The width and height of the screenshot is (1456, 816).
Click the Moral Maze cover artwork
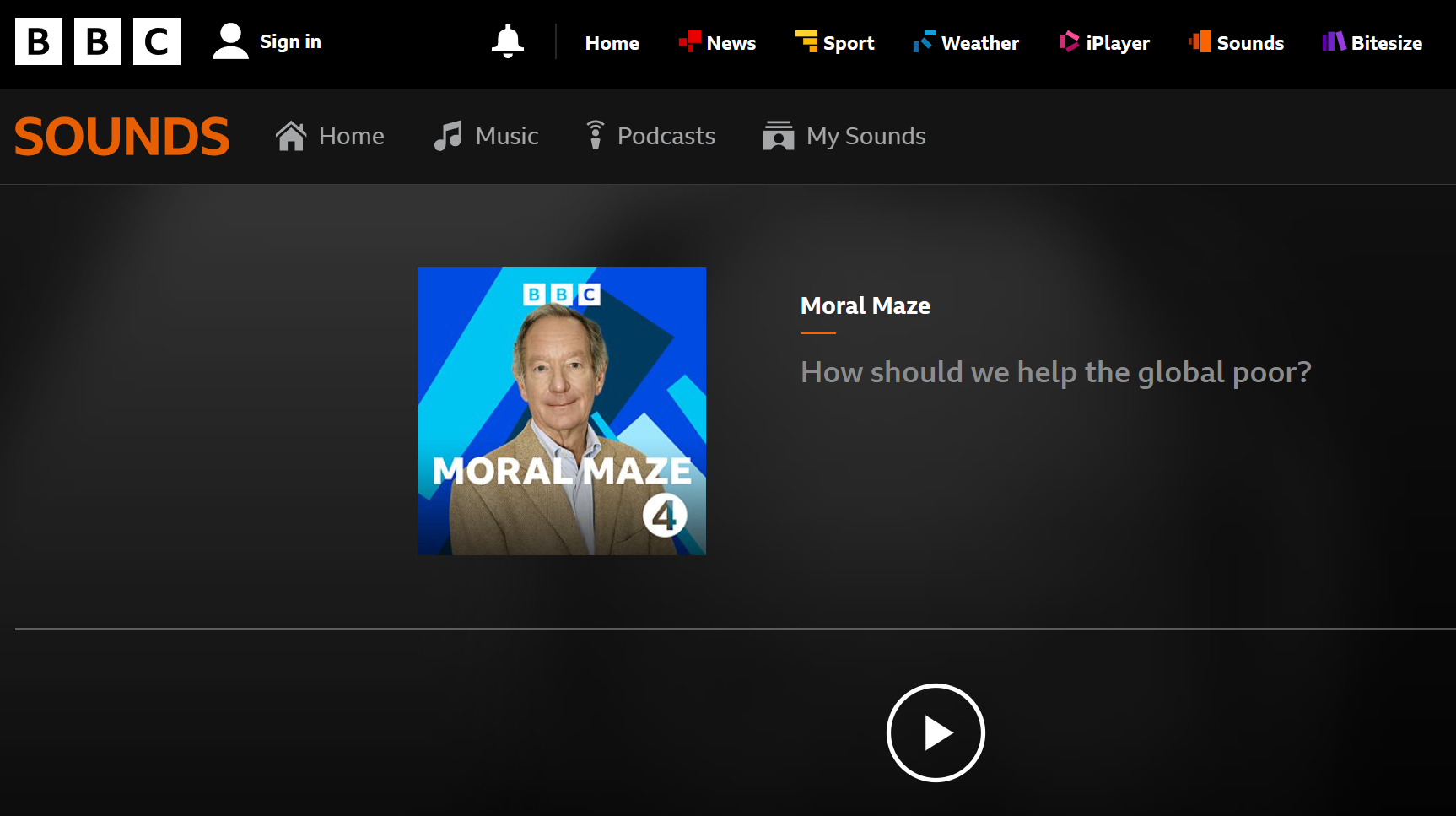tap(562, 411)
